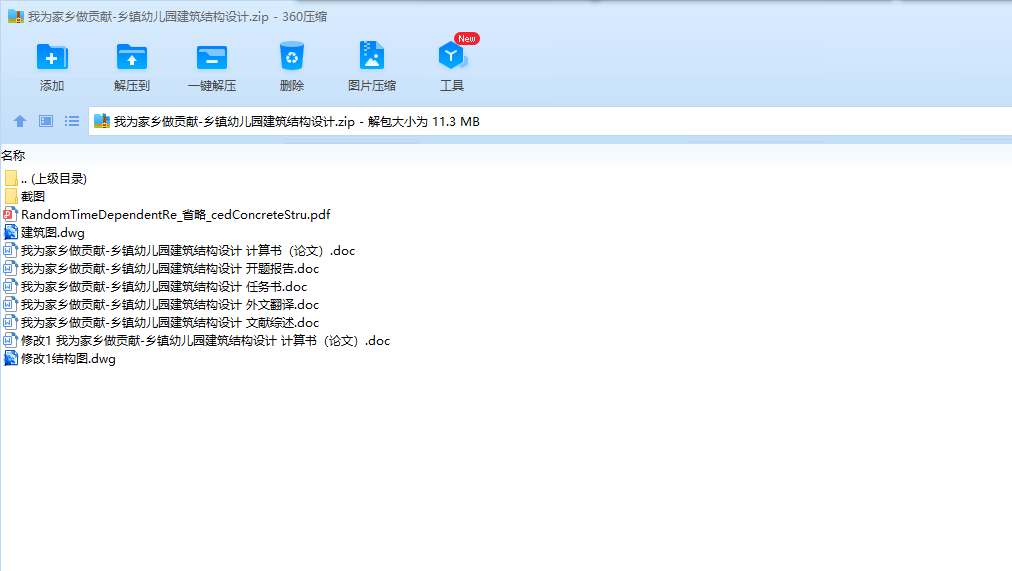Screen dimensions: 1012x571
Task: Click the 图片压缩 label text
Action: 372,86
